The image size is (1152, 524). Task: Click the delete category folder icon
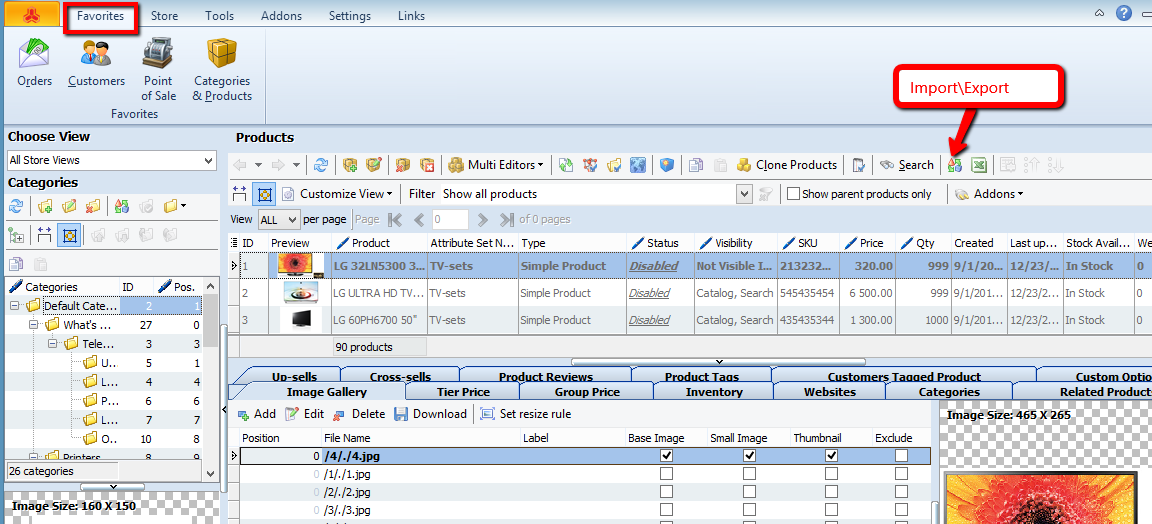[x=93, y=206]
